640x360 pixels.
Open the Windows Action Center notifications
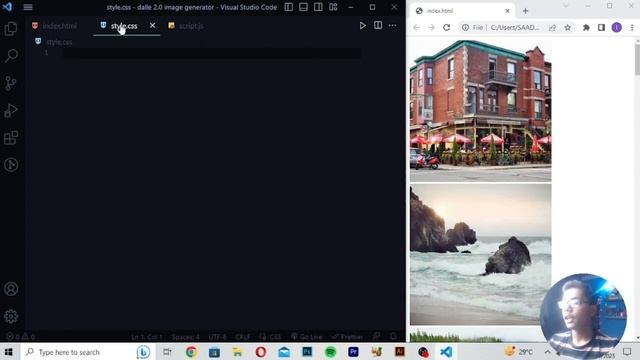(x=627, y=352)
